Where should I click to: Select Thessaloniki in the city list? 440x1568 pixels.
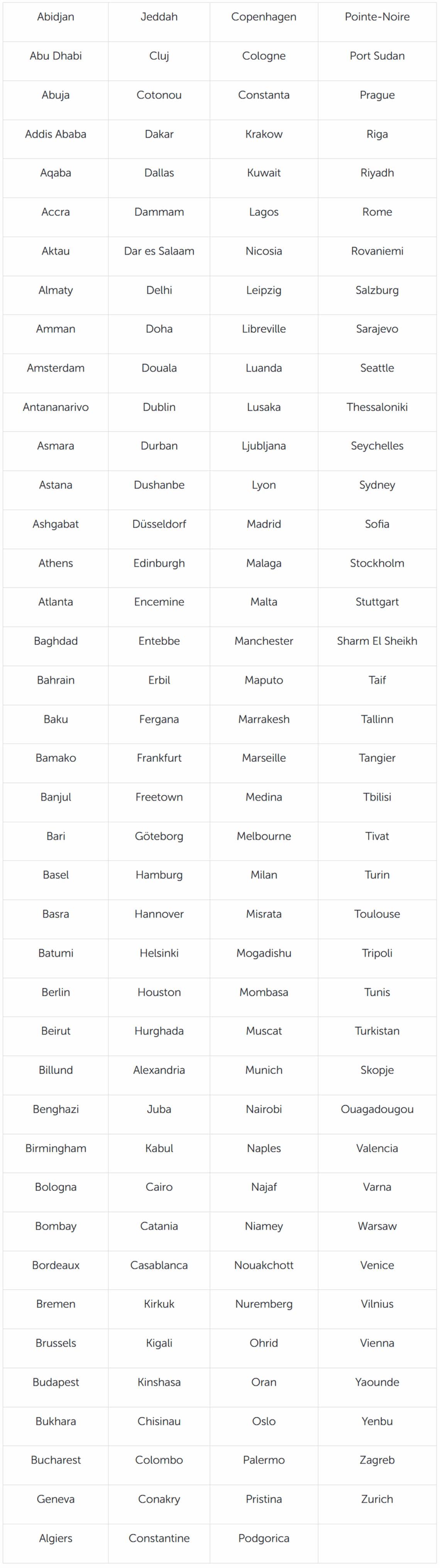point(377,407)
